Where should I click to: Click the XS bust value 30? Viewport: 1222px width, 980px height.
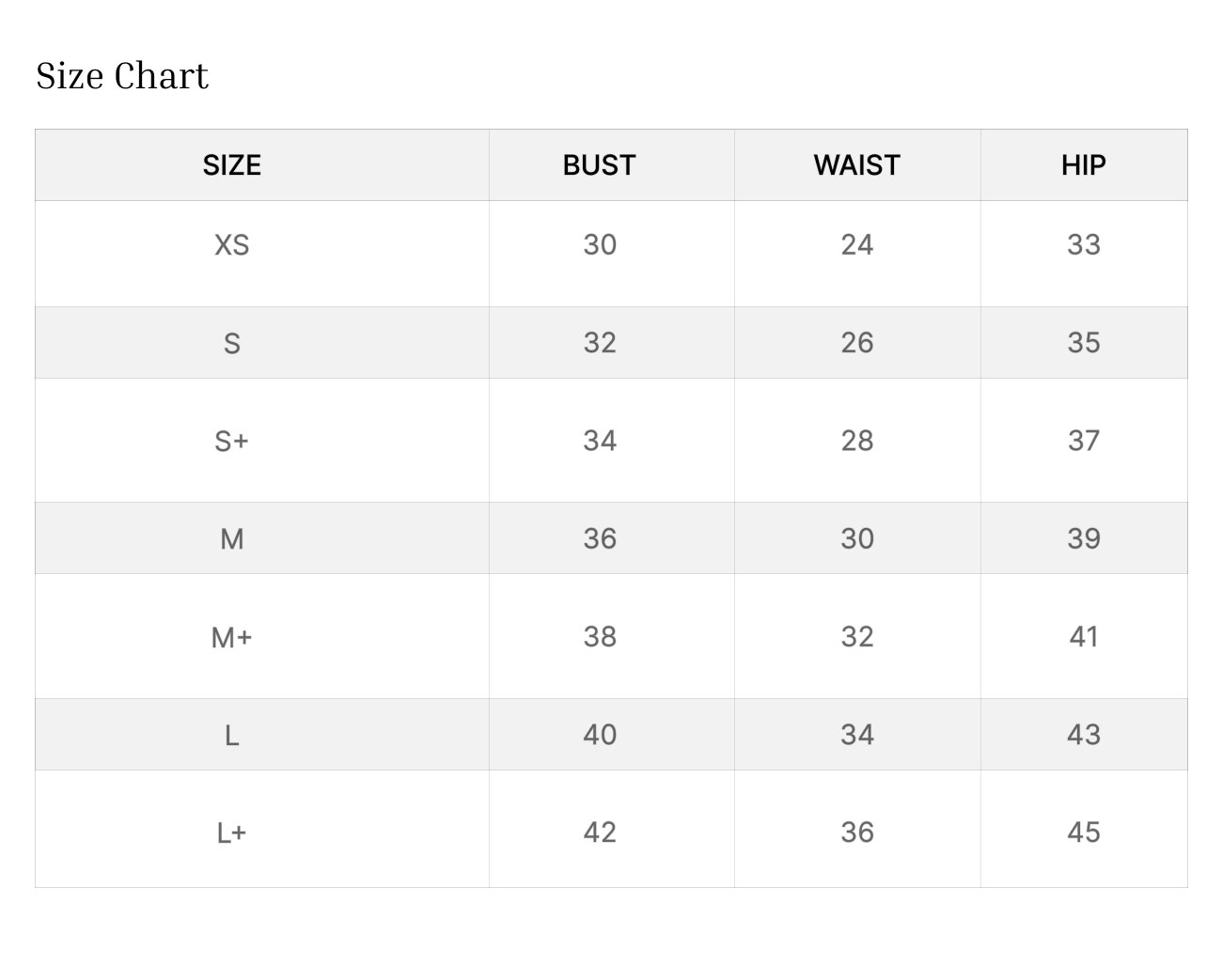(600, 245)
